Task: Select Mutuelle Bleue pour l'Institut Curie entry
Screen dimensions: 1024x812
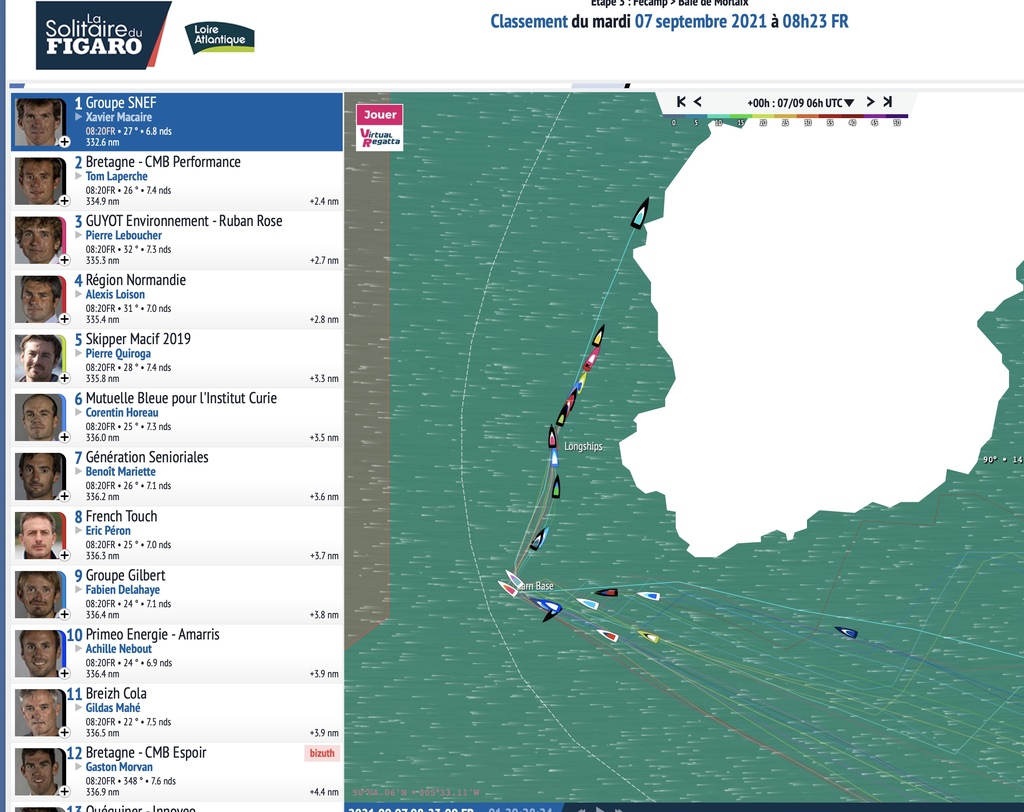Action: pos(182,398)
